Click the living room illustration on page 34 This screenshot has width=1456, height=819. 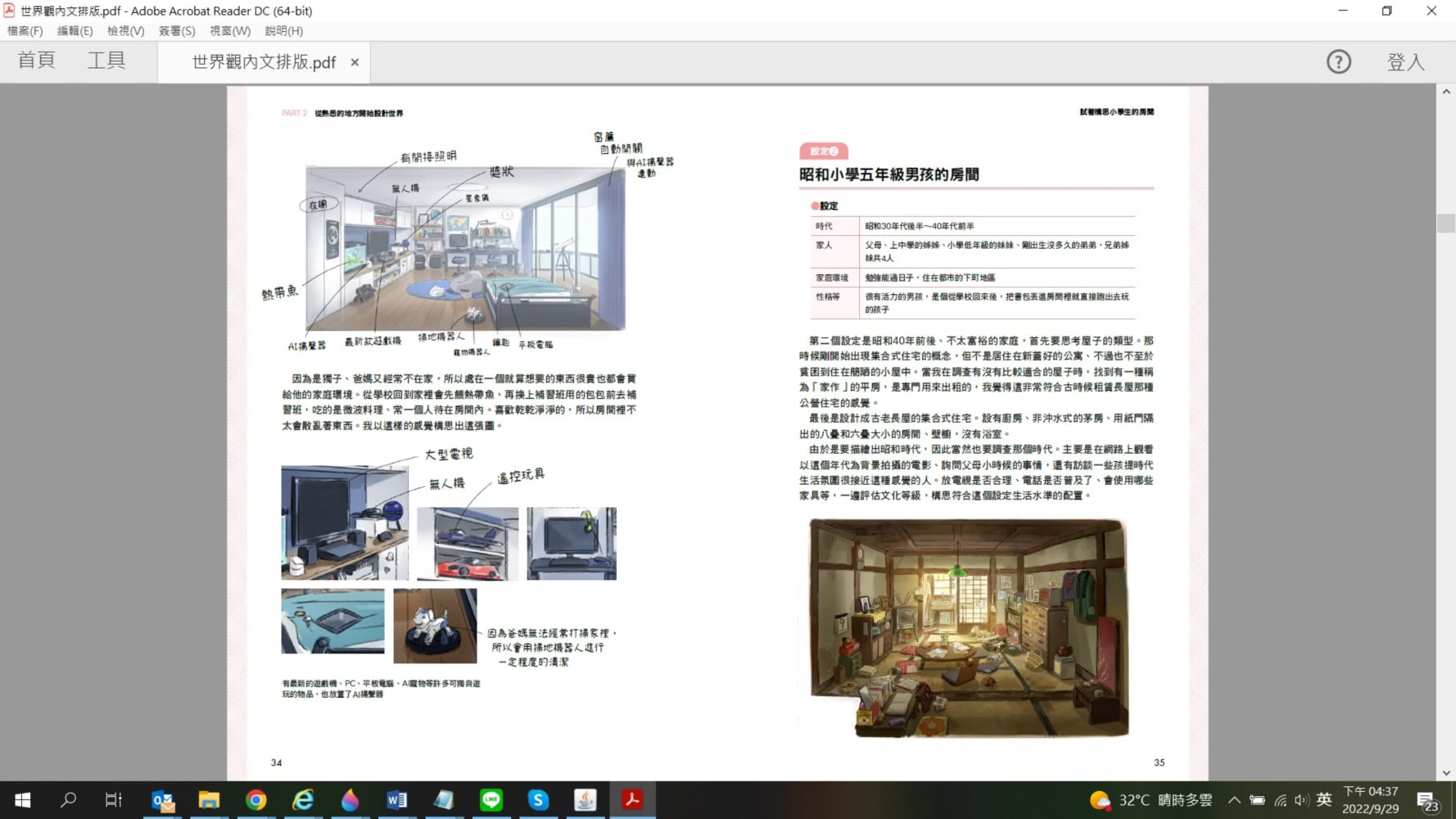[x=465, y=248]
